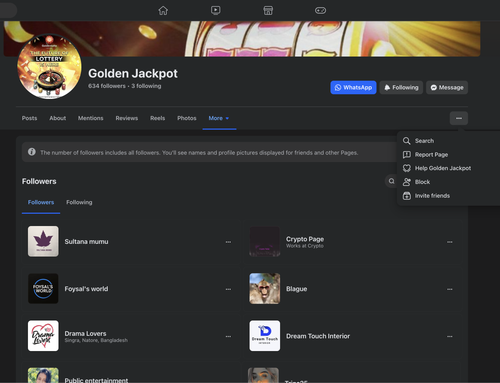Switch to the Following sub-tab

tap(79, 202)
